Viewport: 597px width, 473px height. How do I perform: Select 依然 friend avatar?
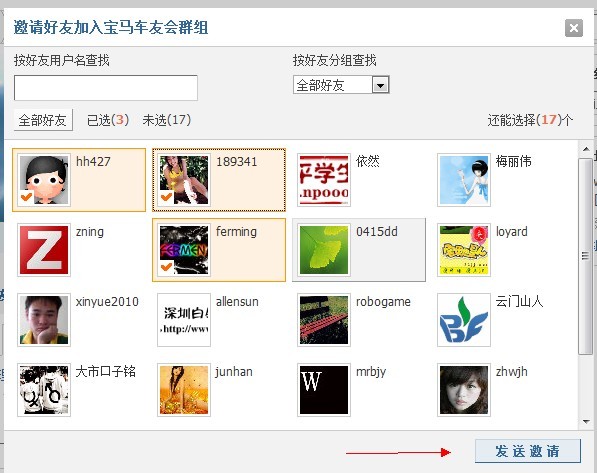click(324, 180)
